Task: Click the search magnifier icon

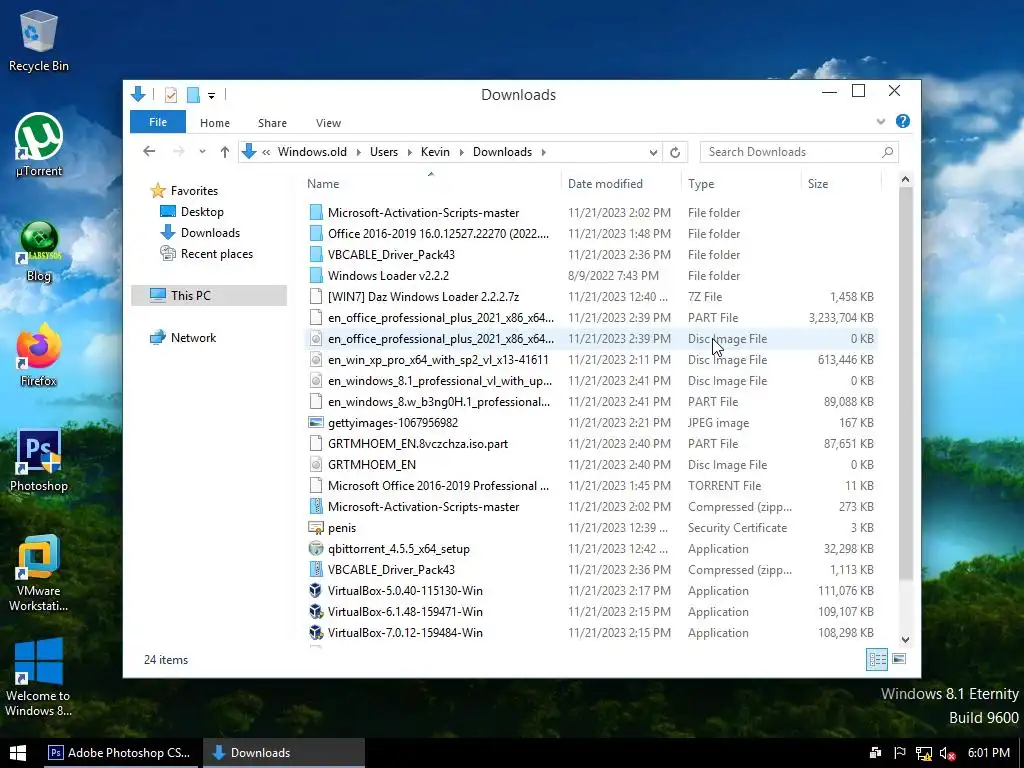Action: tap(887, 152)
